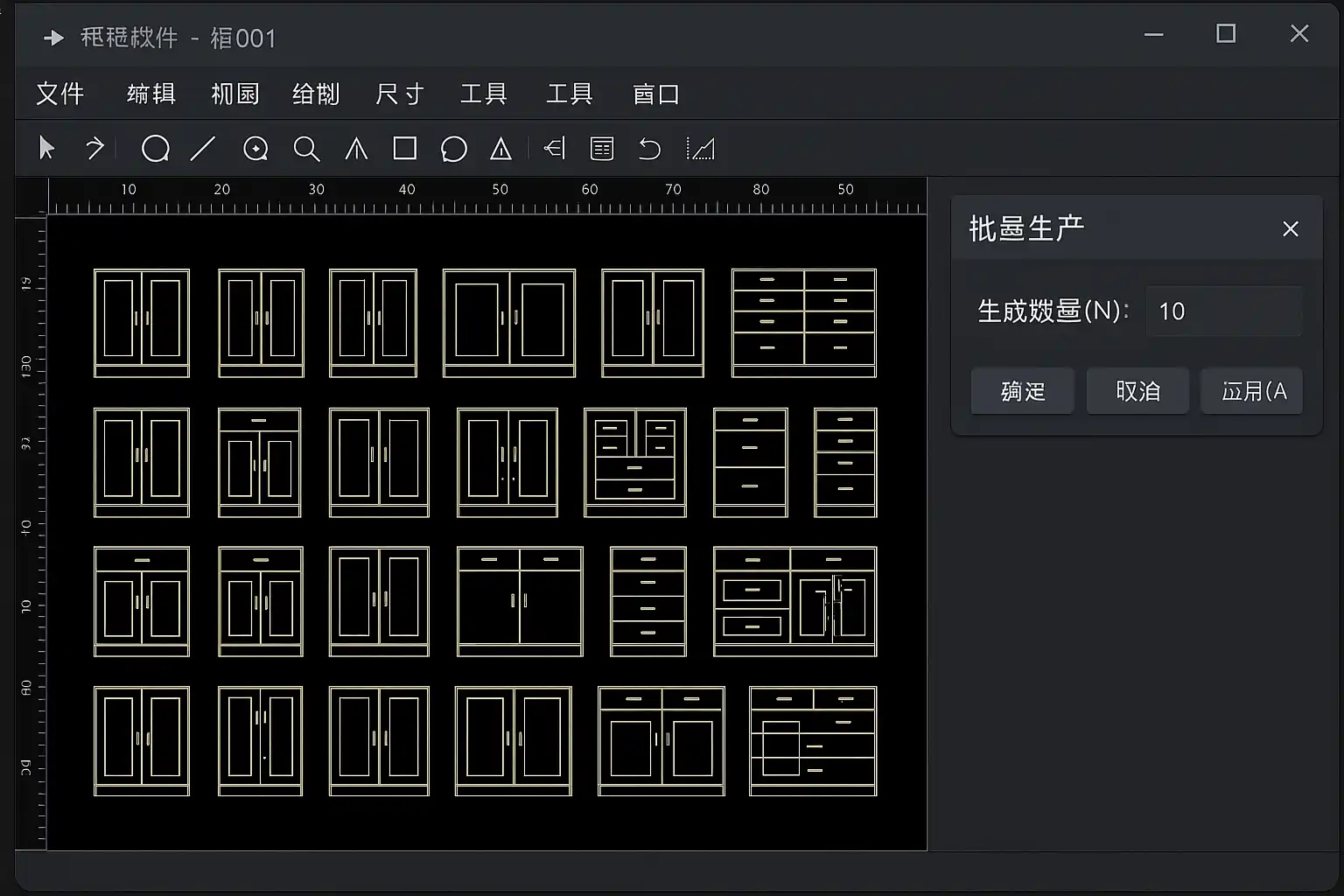Open the third menu in the menu bar
1344x896 pixels.
click(x=235, y=94)
